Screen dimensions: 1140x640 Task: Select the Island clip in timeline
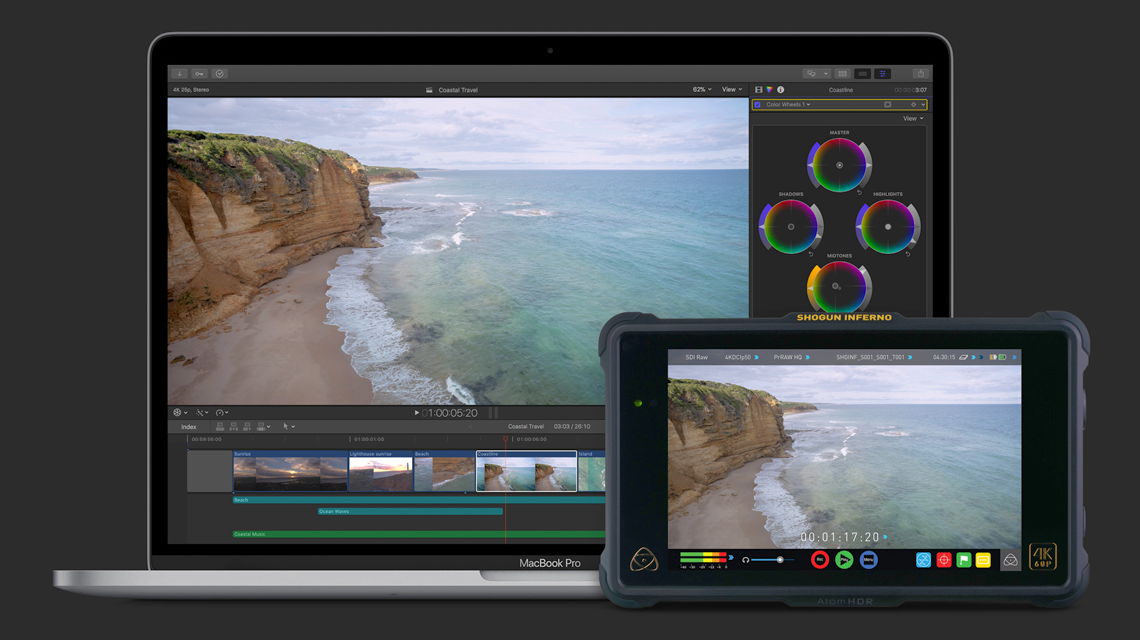(591, 471)
